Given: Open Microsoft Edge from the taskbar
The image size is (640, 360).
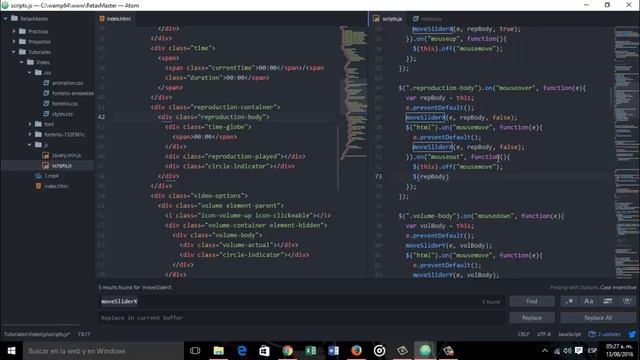Looking at the screenshot, I should [x=242, y=351].
